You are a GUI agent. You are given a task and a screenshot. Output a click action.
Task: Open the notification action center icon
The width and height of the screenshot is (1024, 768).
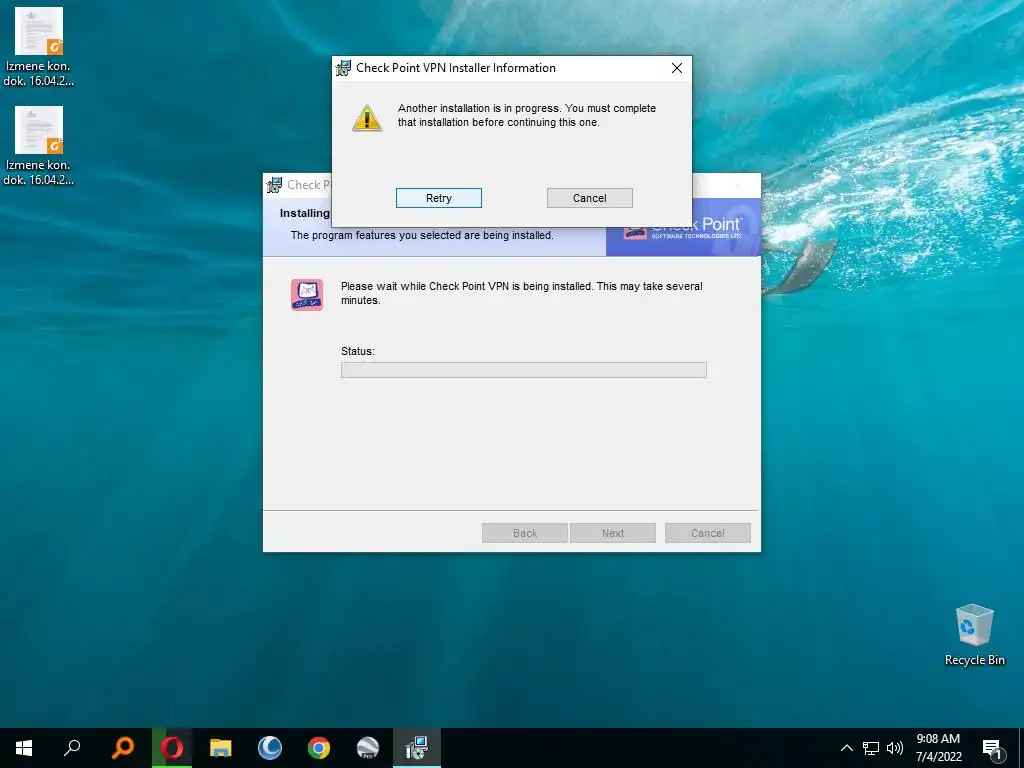(x=992, y=748)
